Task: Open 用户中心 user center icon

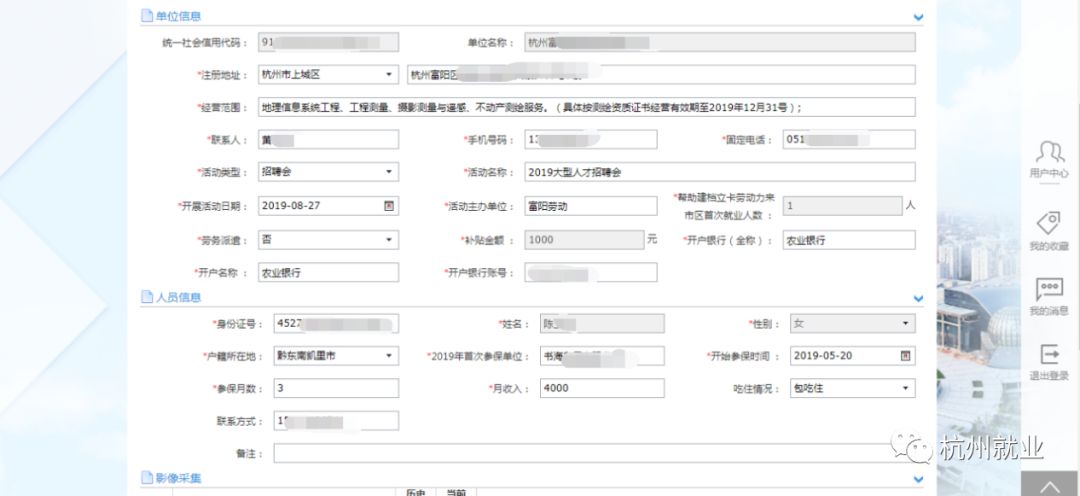Action: (x=1049, y=153)
